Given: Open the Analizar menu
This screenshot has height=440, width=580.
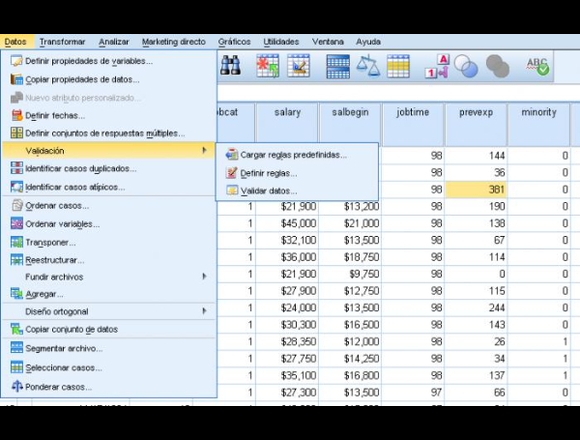Looking at the screenshot, I should click(x=114, y=42).
